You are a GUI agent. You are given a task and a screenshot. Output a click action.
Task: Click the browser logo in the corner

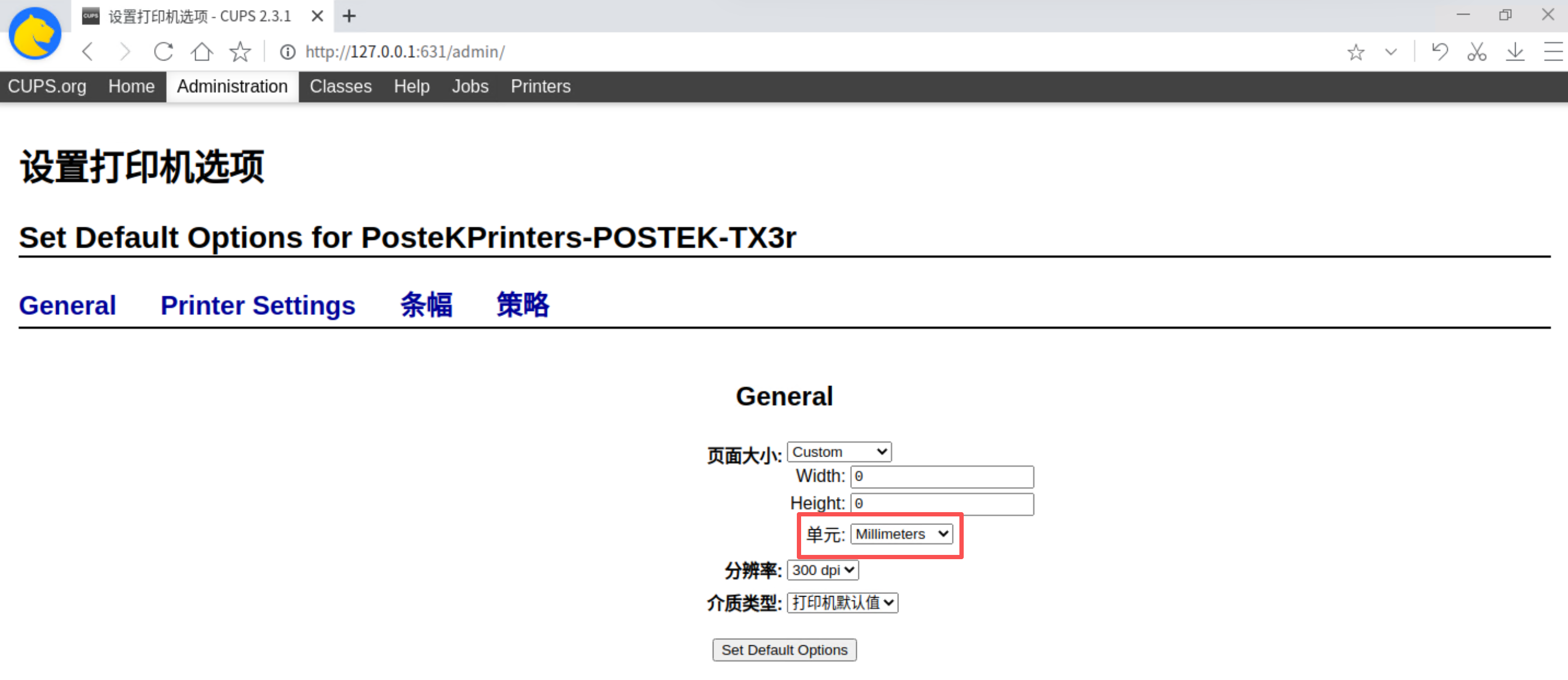pyautogui.click(x=35, y=34)
